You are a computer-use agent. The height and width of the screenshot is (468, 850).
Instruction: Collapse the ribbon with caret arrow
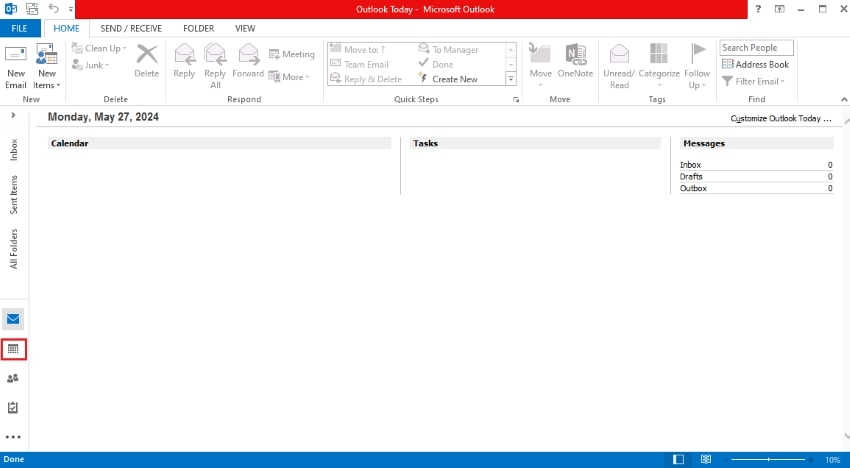(x=844, y=99)
